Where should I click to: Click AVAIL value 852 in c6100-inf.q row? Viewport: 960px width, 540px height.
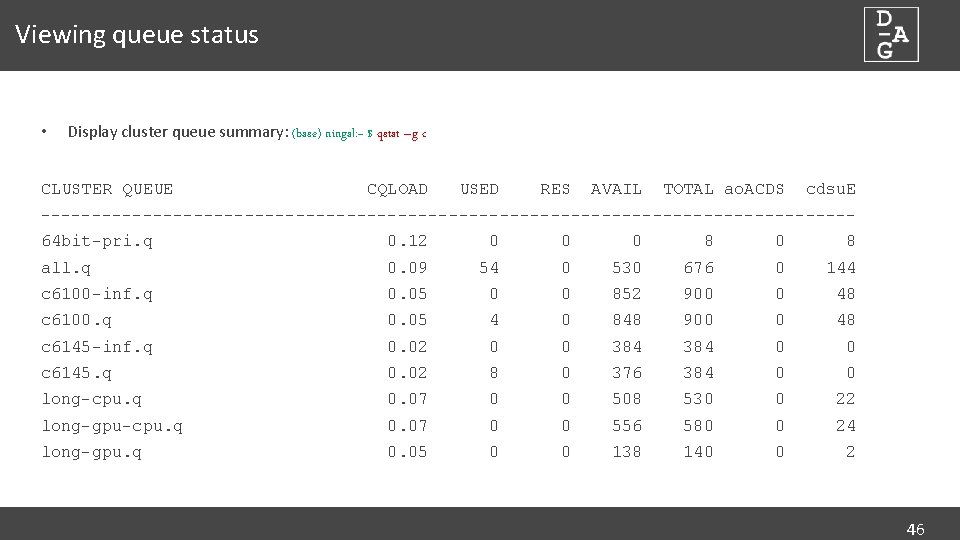[x=627, y=294]
